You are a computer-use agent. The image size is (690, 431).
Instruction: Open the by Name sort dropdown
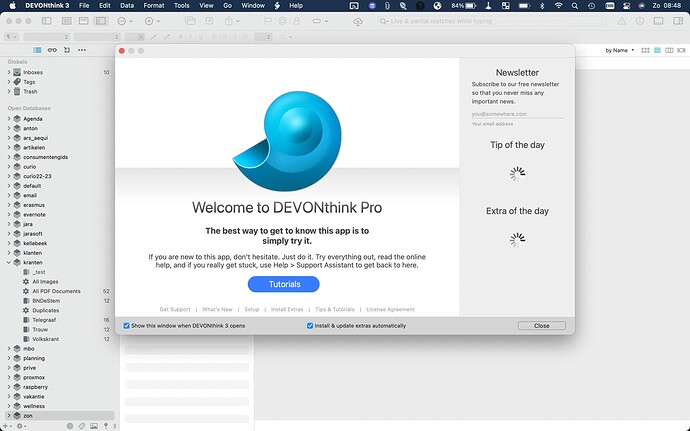click(620, 50)
